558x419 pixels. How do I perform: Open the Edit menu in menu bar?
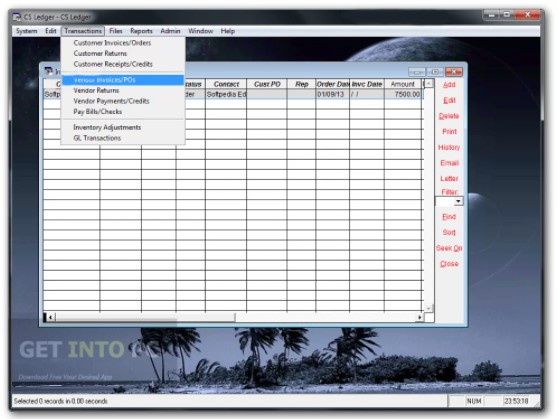coord(51,31)
